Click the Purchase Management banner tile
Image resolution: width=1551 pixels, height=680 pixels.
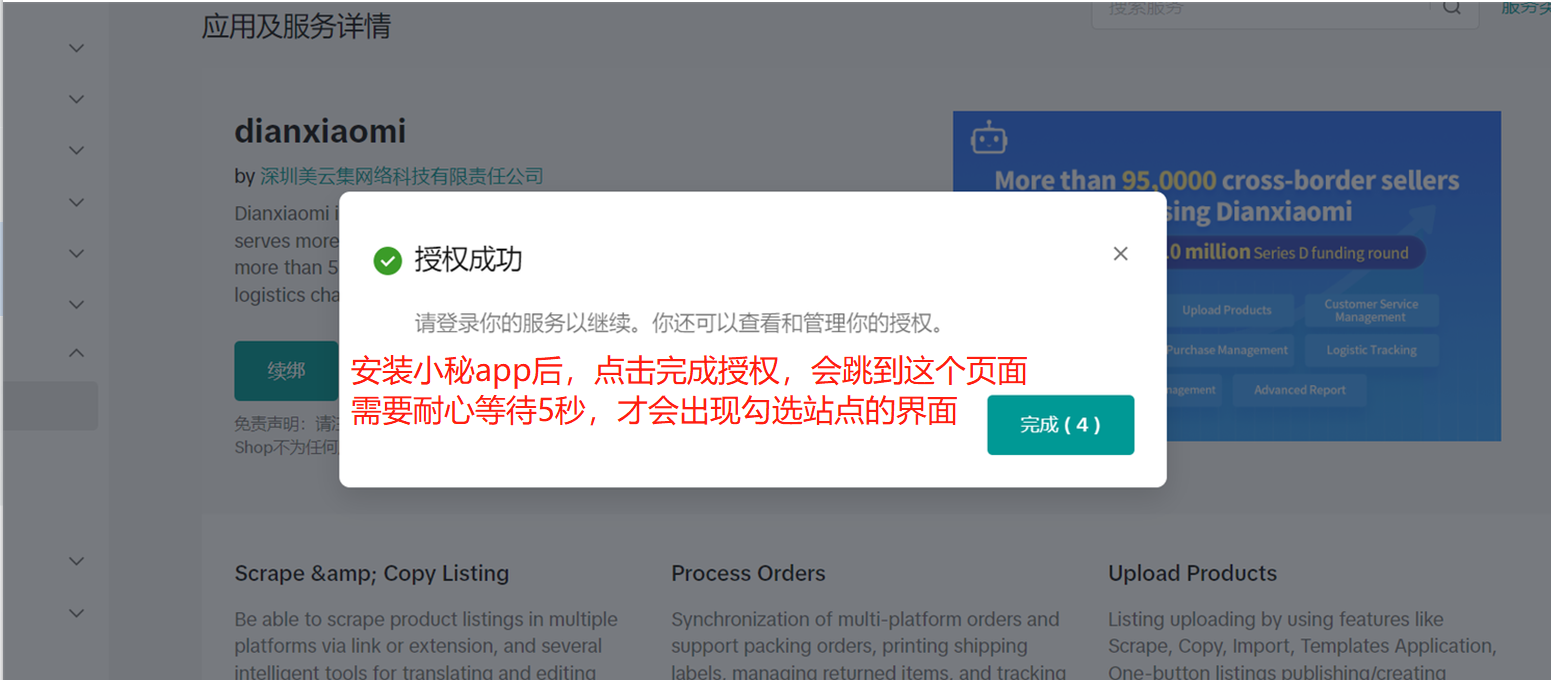[1227, 350]
